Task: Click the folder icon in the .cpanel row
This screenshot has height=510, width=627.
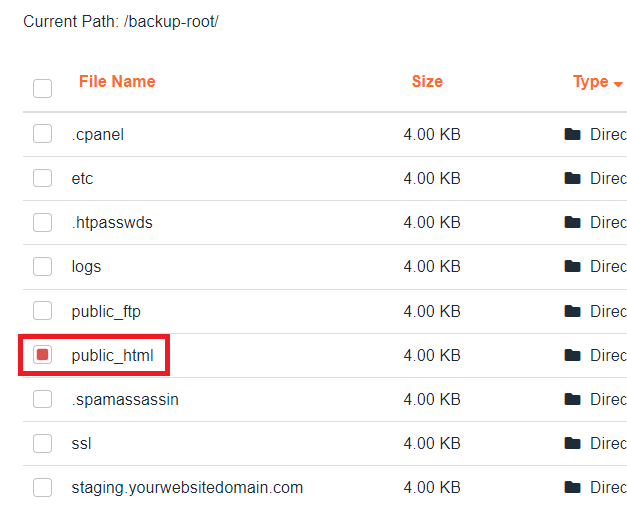Action: (572, 134)
